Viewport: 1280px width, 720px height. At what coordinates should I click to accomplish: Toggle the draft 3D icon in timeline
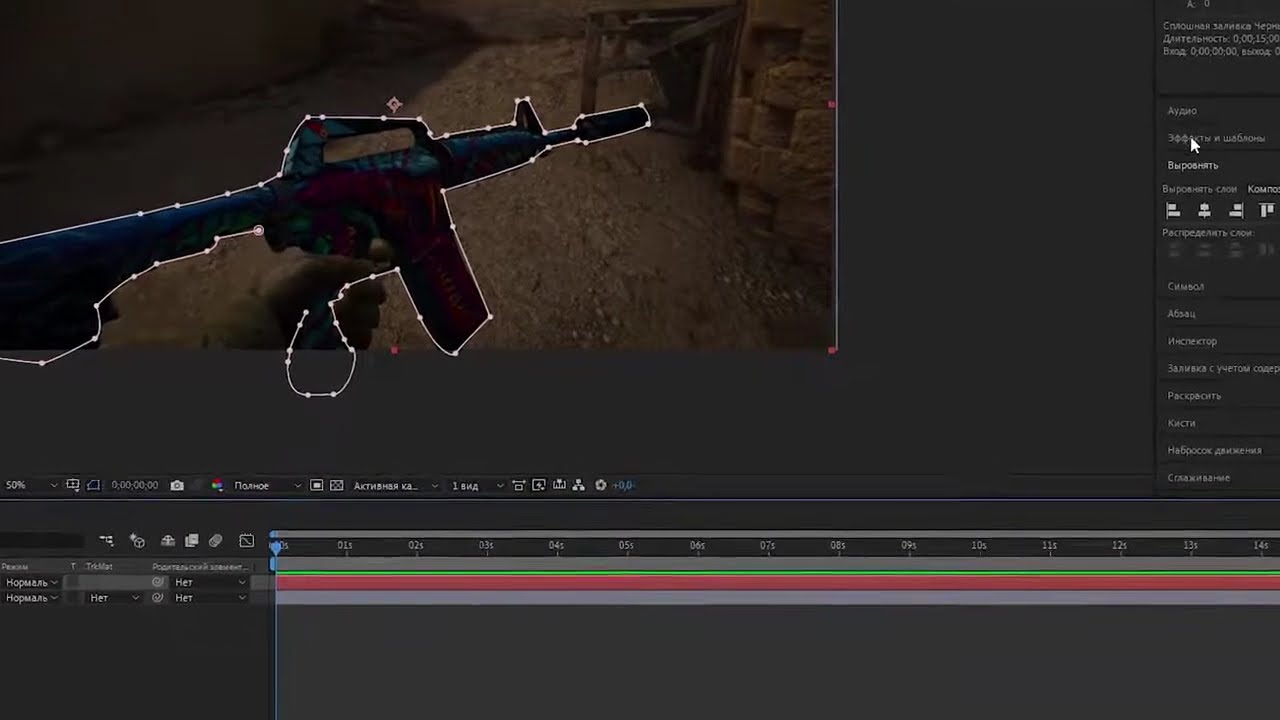(x=138, y=541)
